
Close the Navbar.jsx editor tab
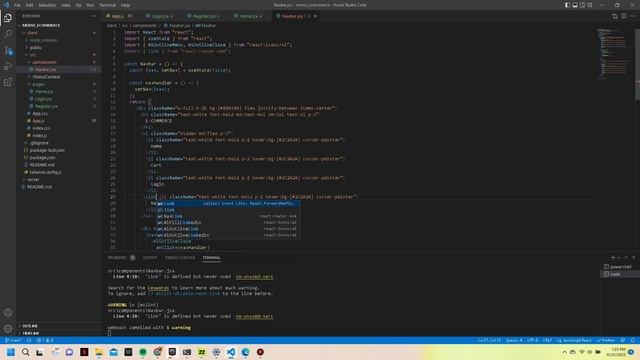tap(315, 16)
